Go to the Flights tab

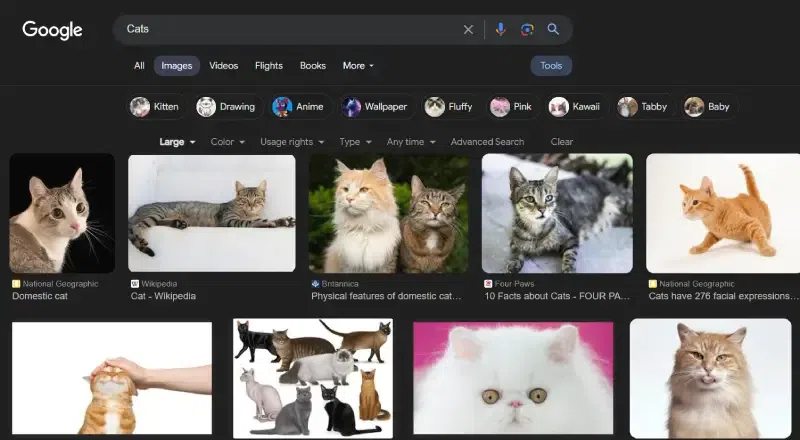click(x=269, y=65)
